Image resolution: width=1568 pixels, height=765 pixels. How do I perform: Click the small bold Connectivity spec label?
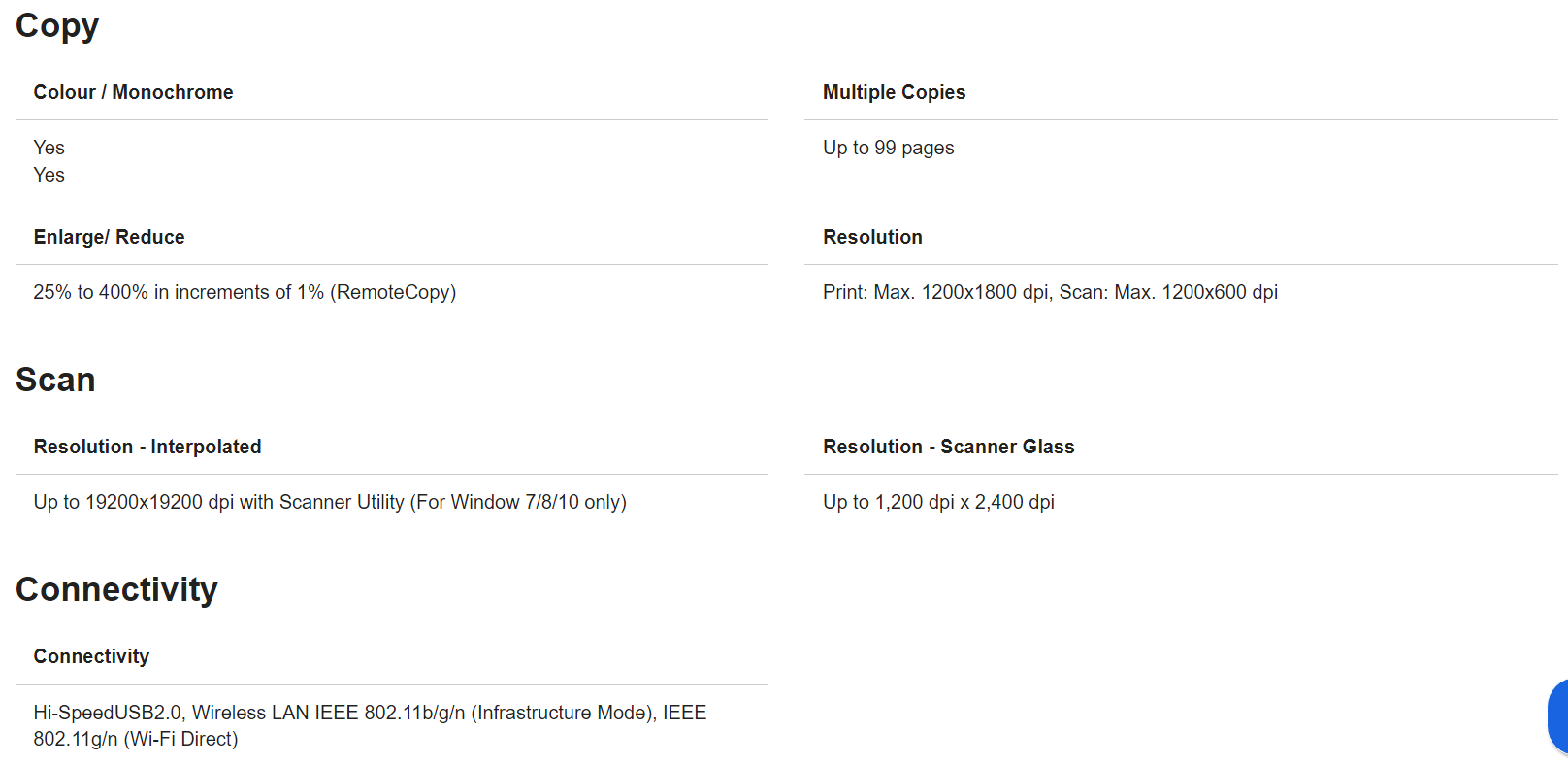point(91,656)
